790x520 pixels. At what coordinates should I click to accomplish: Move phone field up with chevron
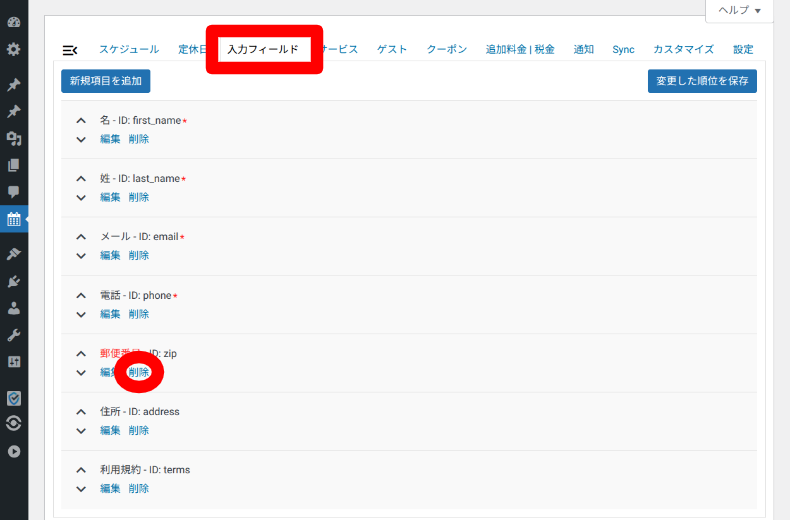click(x=81, y=296)
